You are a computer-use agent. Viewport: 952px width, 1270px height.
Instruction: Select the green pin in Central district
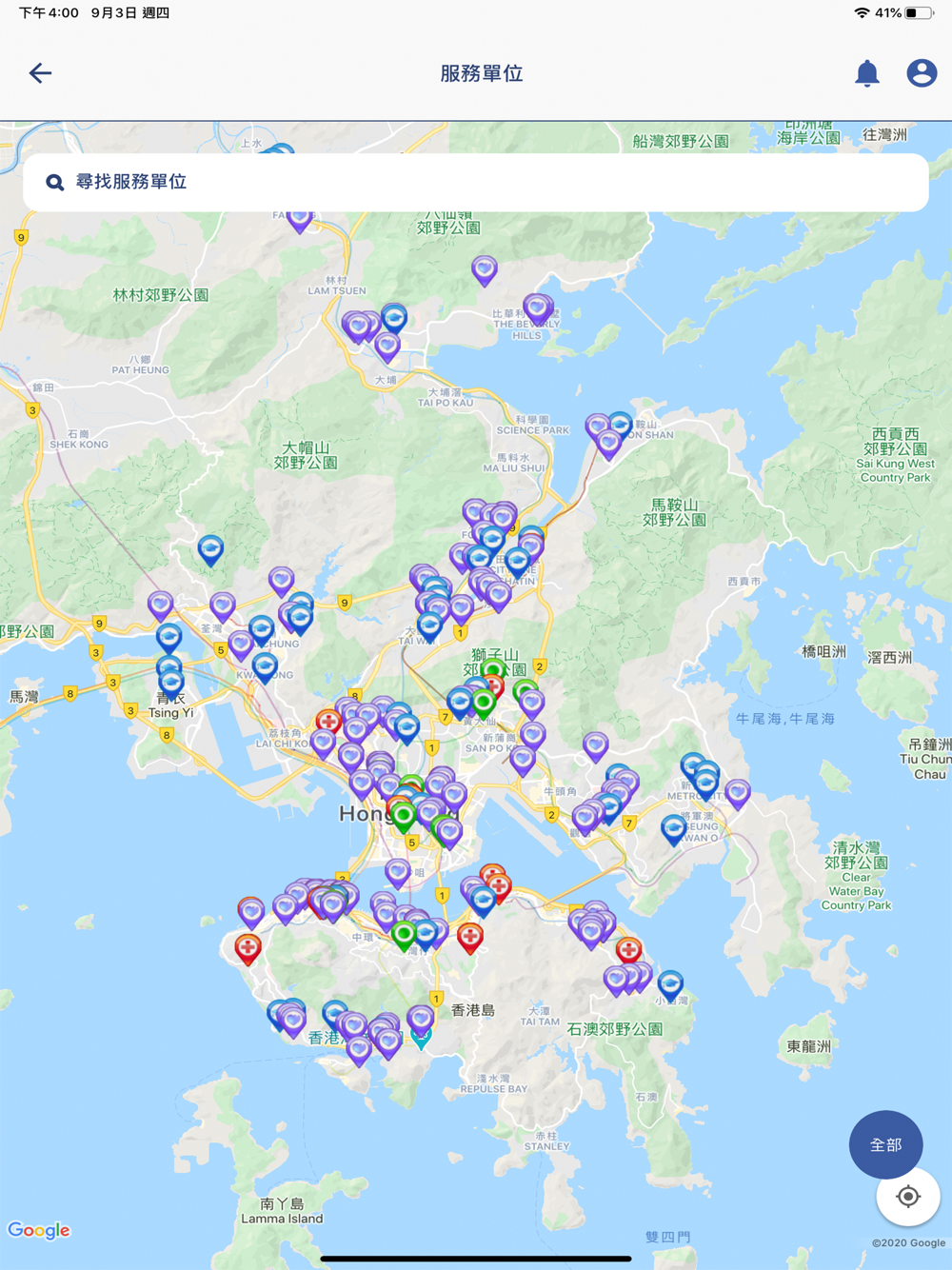point(404,934)
